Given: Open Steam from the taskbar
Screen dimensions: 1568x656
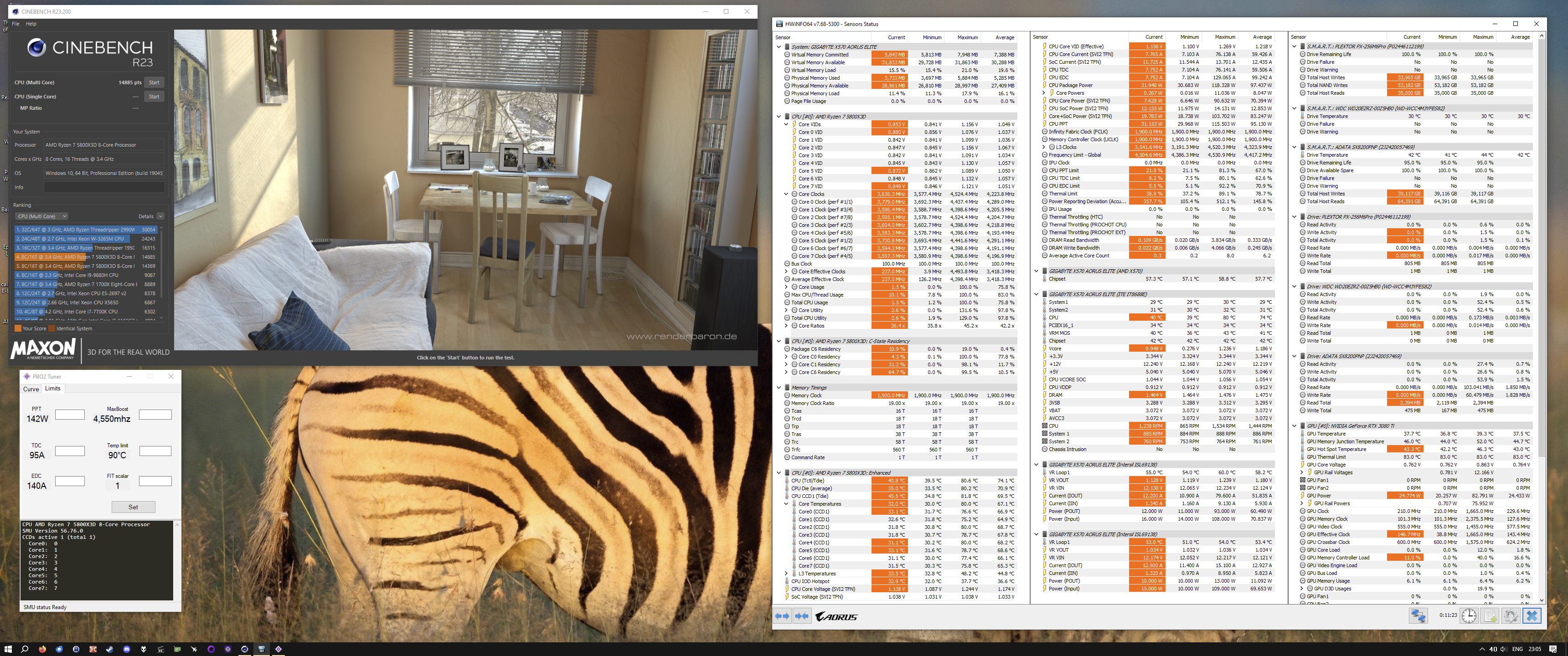Looking at the screenshot, I should (x=109, y=649).
